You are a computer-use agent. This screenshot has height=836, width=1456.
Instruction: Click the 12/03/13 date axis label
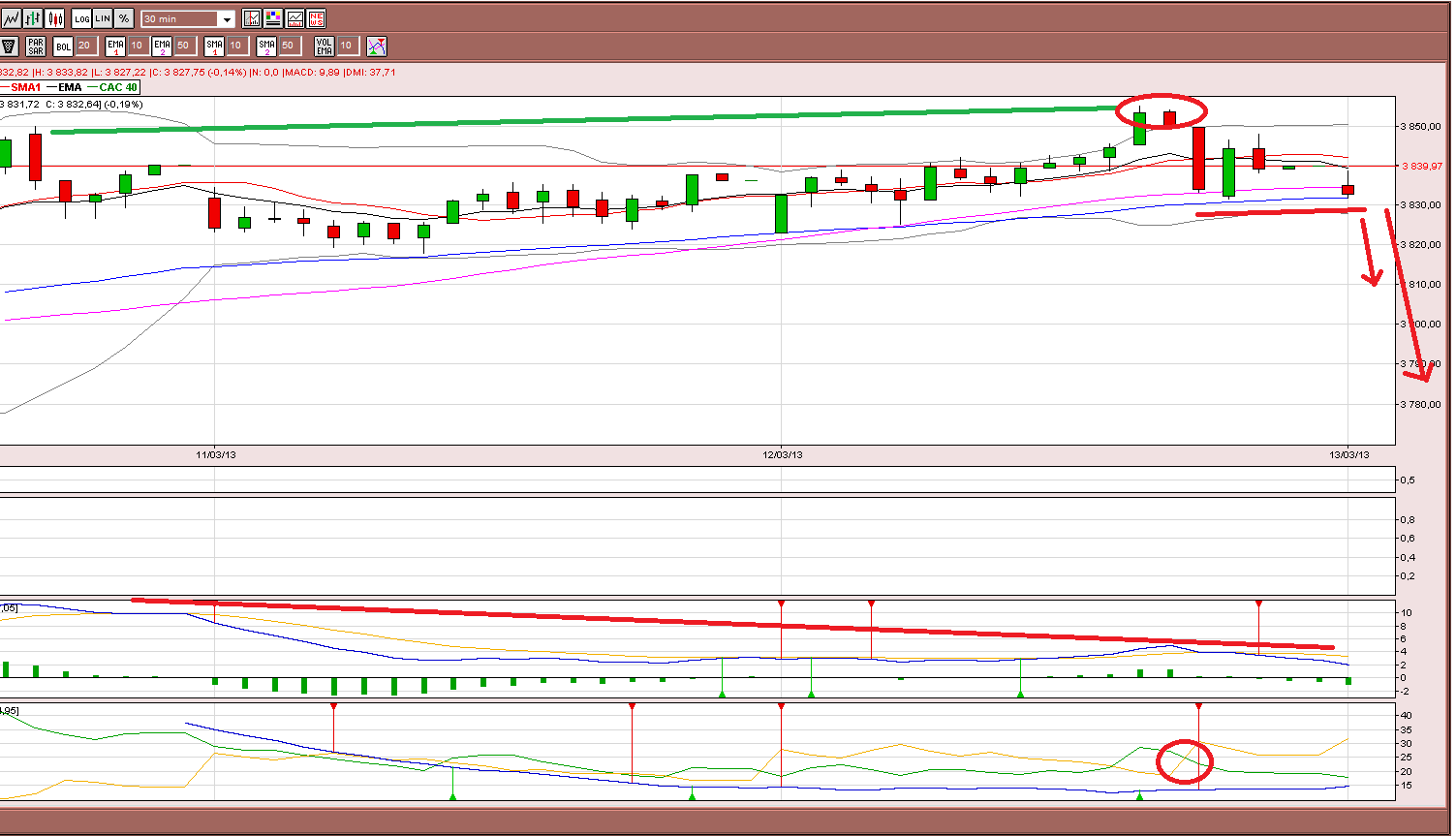[783, 454]
